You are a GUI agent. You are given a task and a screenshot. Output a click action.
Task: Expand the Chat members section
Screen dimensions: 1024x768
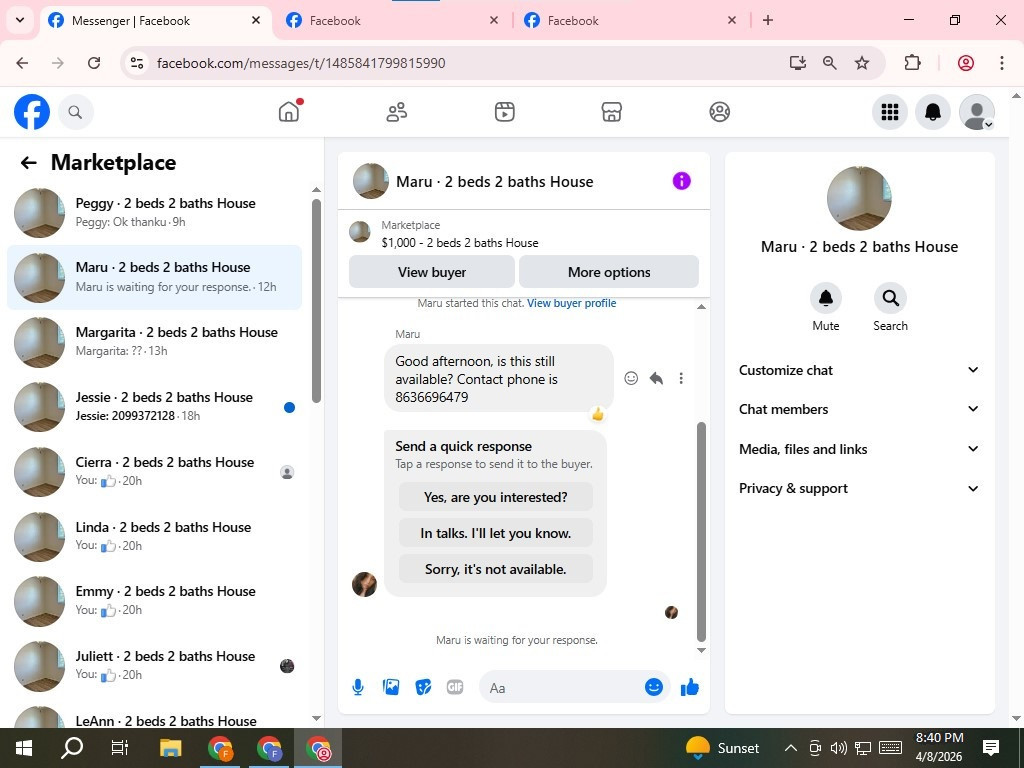tap(859, 409)
